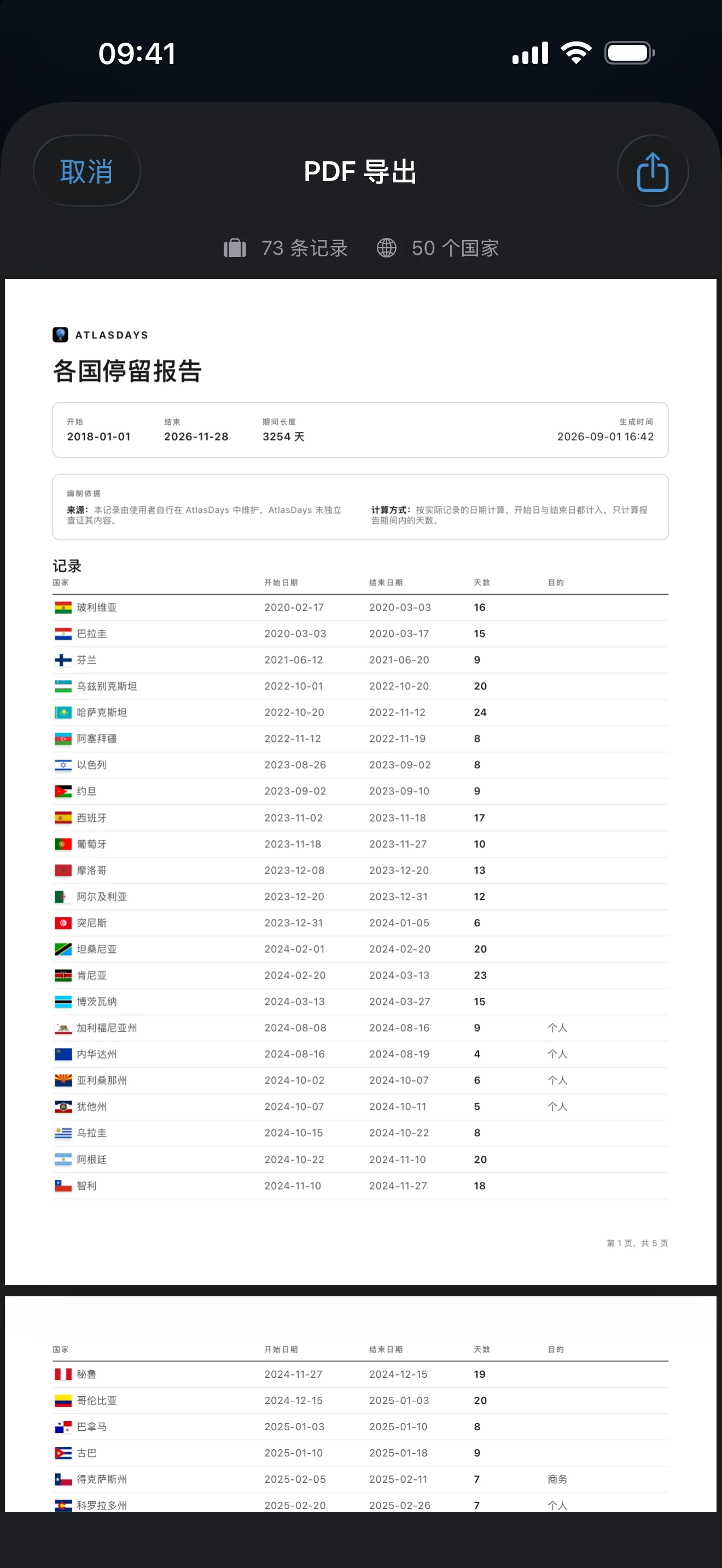Tap the Spain flag beside 西班牙
Viewport: 722px width, 1568px height.
(63, 817)
